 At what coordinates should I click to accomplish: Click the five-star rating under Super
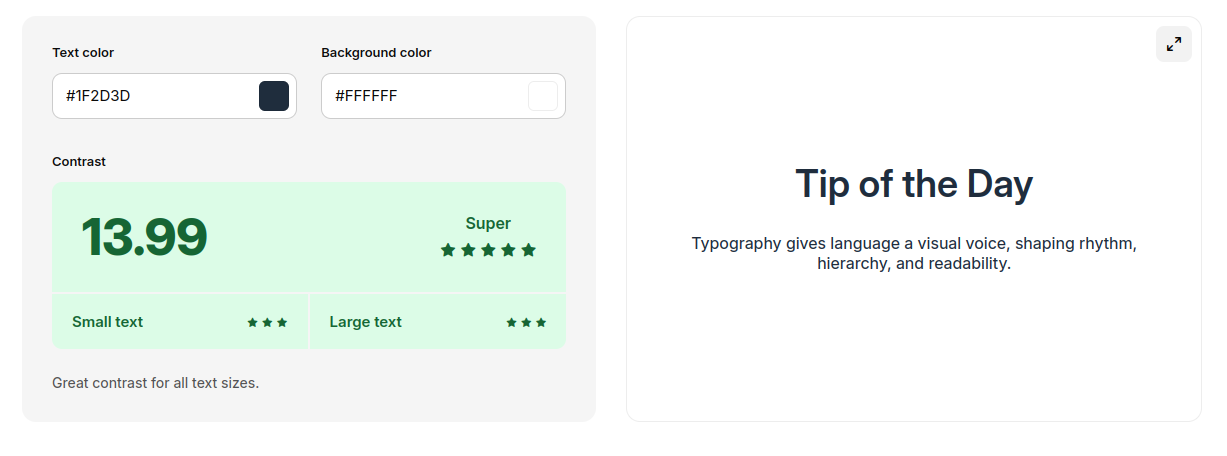point(488,250)
